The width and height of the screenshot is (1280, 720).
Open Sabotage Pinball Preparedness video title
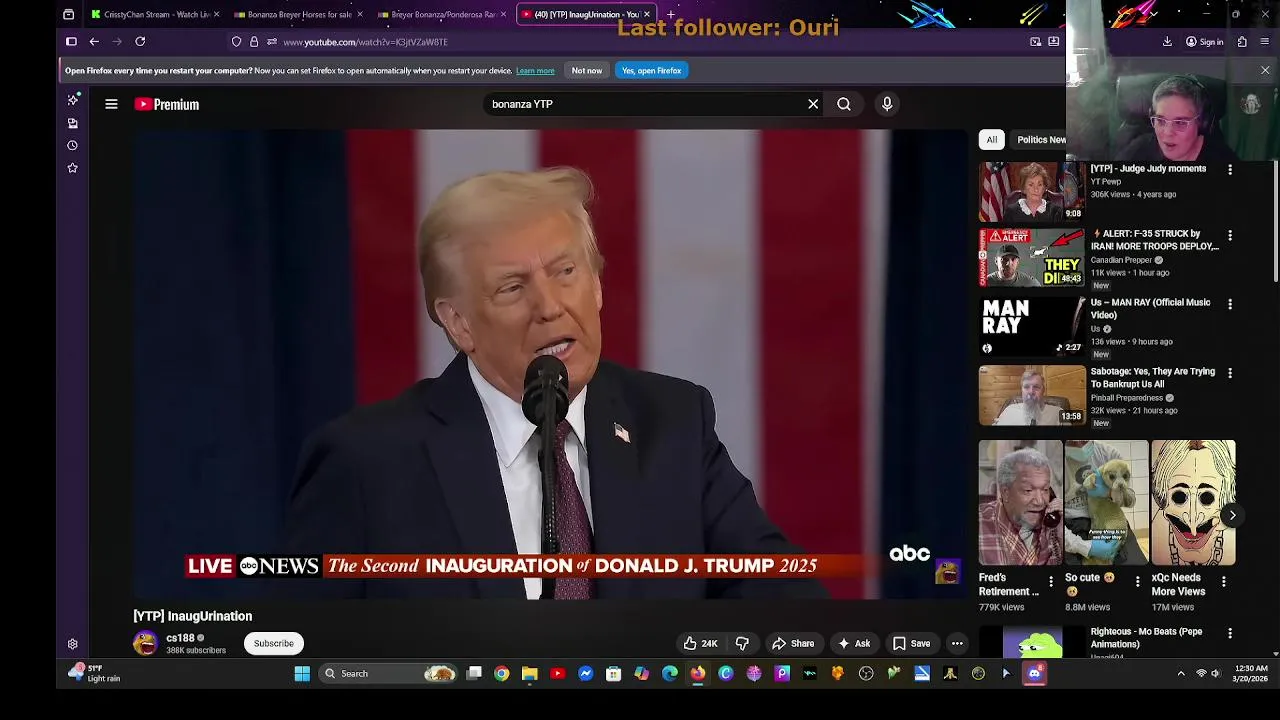pos(1153,377)
